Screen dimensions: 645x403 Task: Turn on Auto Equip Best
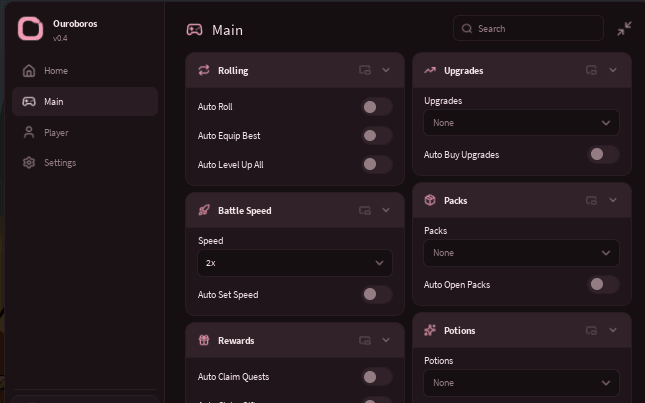(377, 136)
